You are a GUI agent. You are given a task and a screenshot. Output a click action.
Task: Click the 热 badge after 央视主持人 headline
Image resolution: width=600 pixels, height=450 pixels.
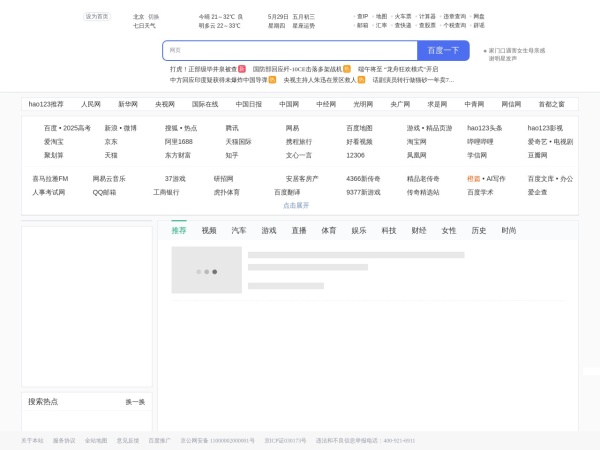(361, 80)
